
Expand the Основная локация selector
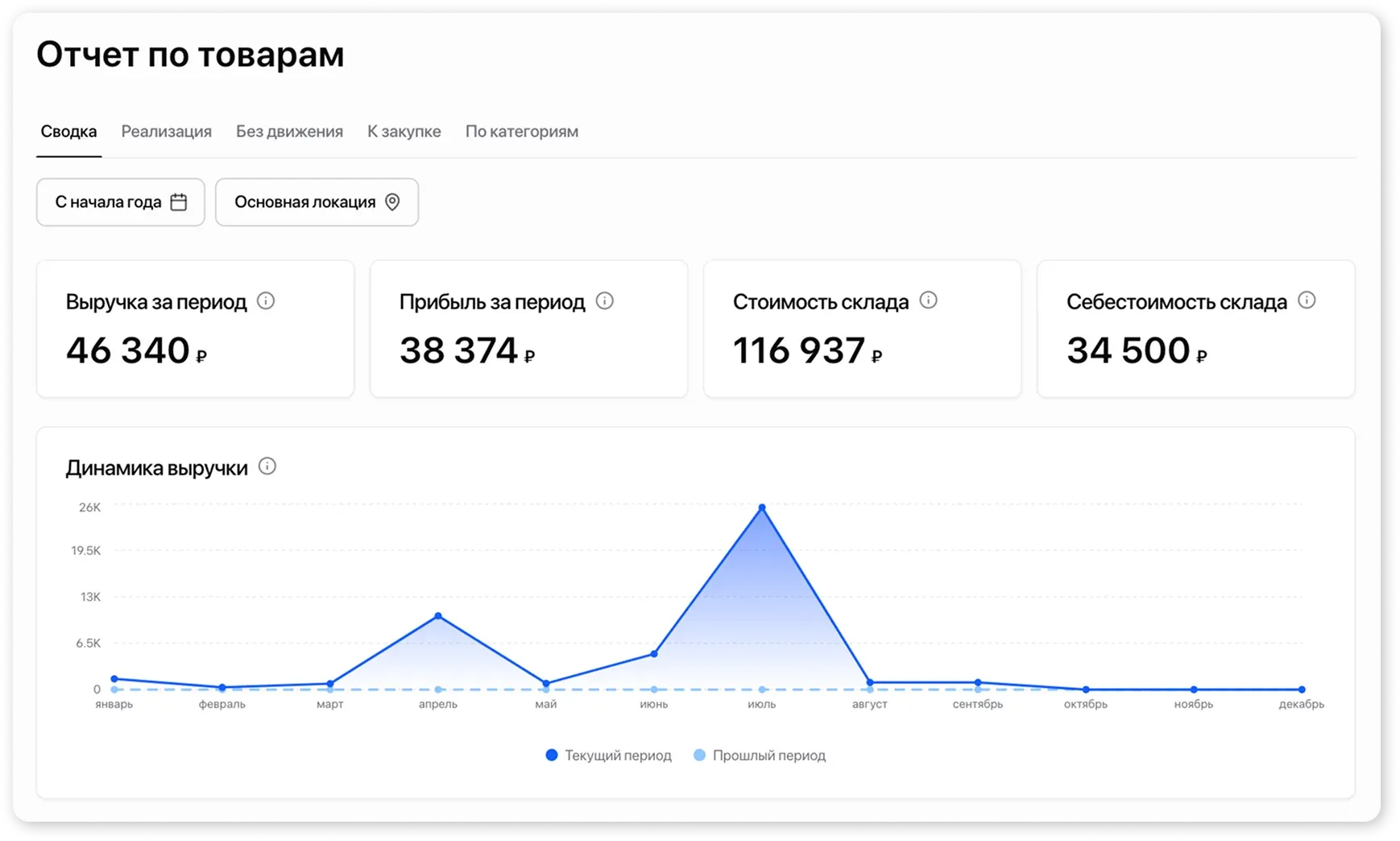(304, 202)
